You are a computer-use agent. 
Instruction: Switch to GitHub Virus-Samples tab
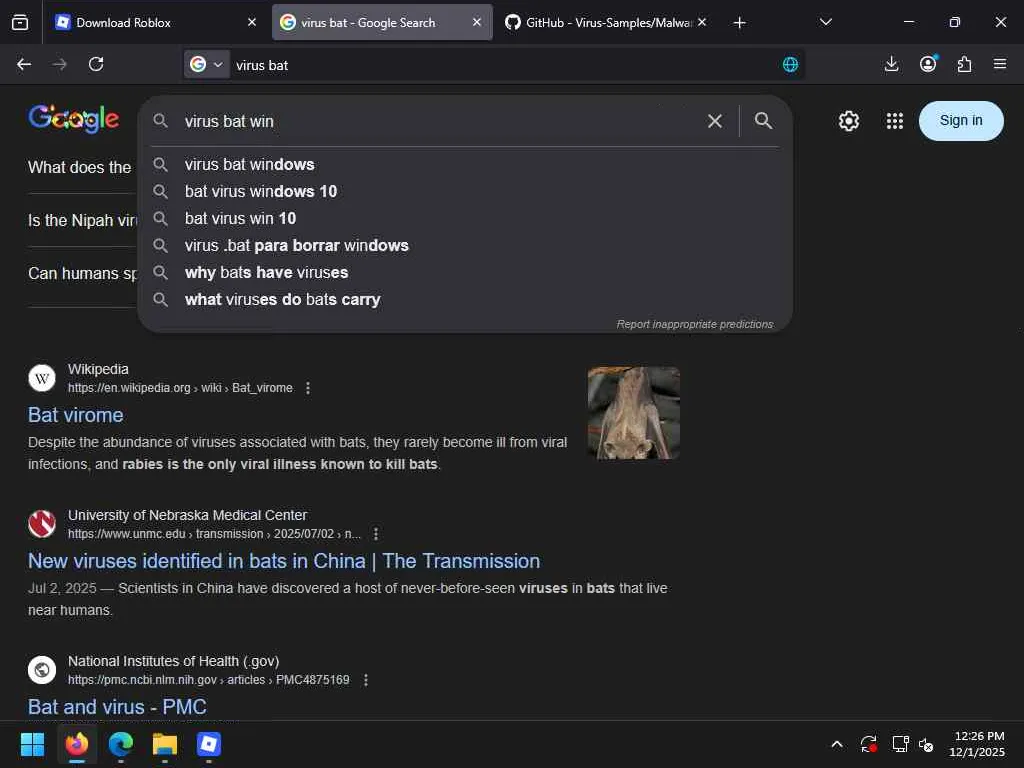(x=606, y=23)
